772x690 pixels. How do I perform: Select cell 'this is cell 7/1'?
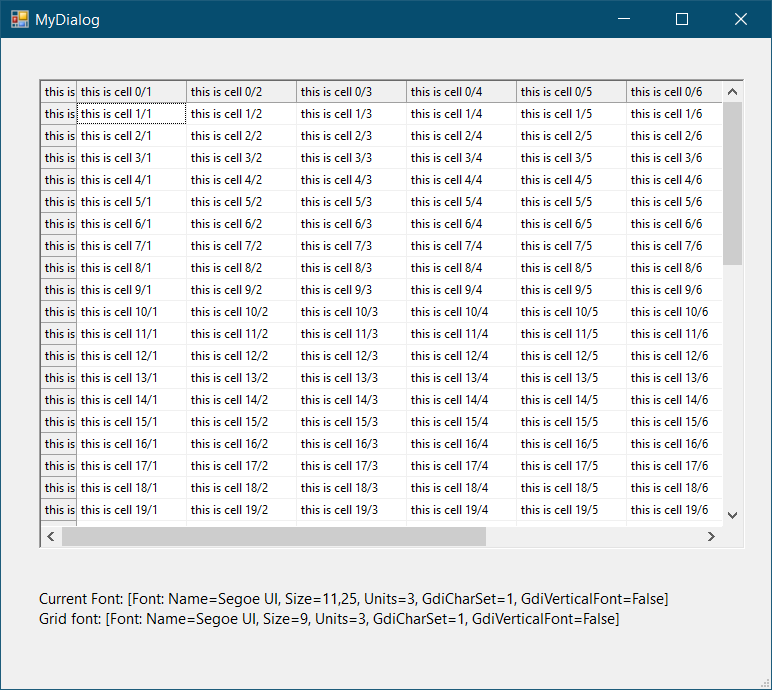click(x=131, y=246)
